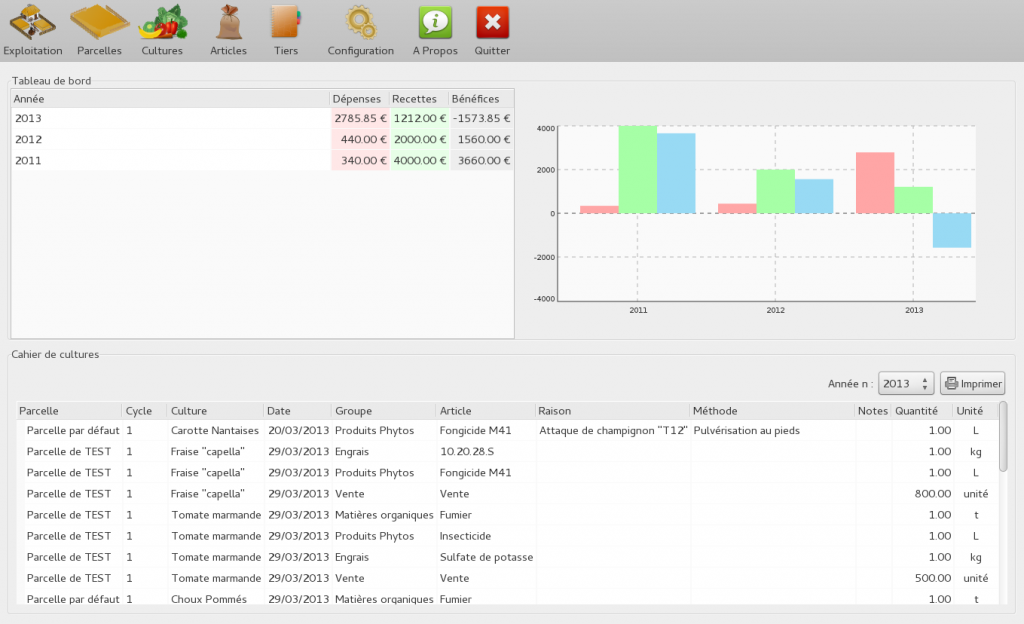This screenshot has width=1024, height=624.
Task: Select the 2012 row in Tableau de bord
Action: 263,139
